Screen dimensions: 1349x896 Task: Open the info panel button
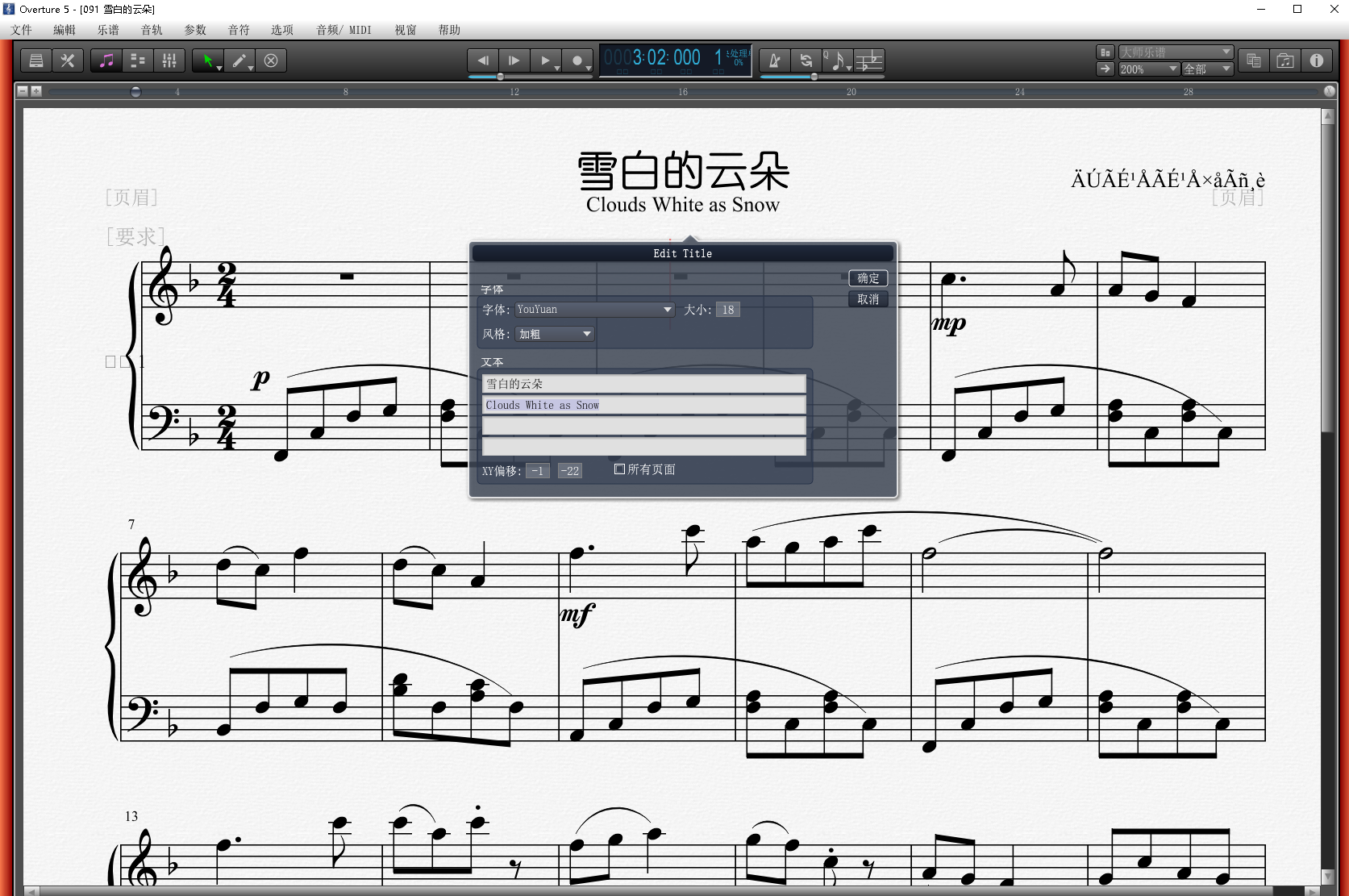tap(1317, 60)
